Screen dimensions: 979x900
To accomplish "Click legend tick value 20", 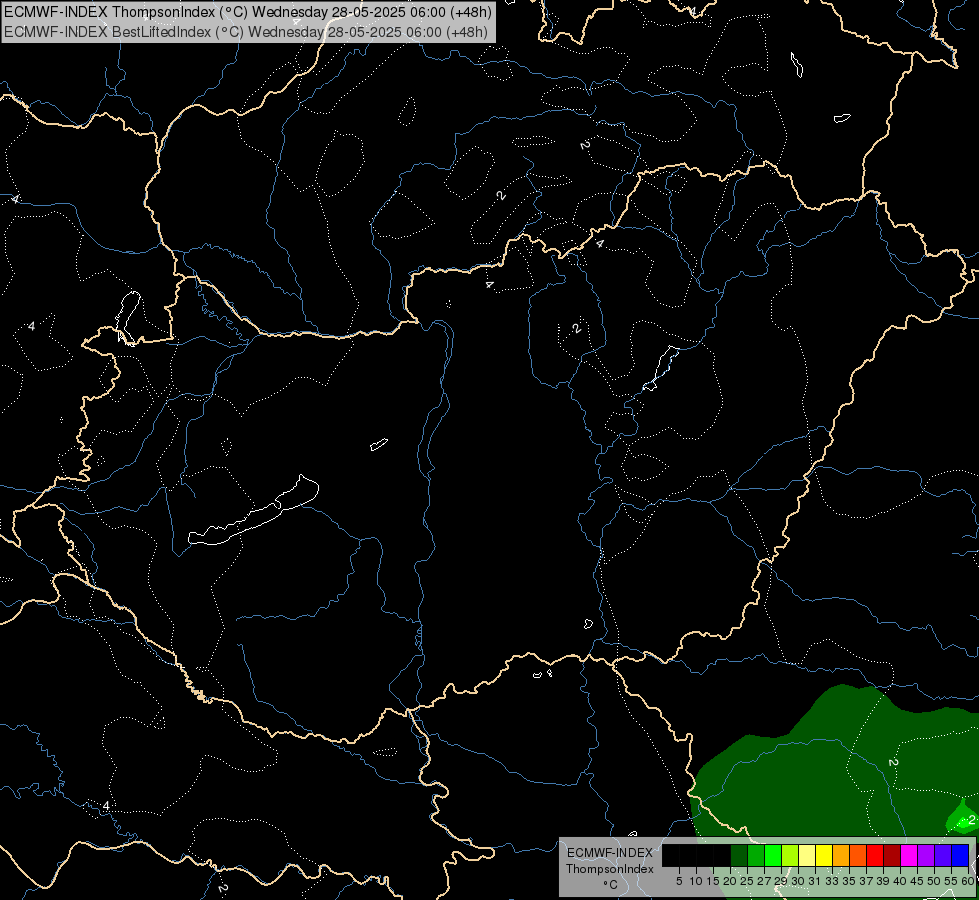I will pos(730,881).
